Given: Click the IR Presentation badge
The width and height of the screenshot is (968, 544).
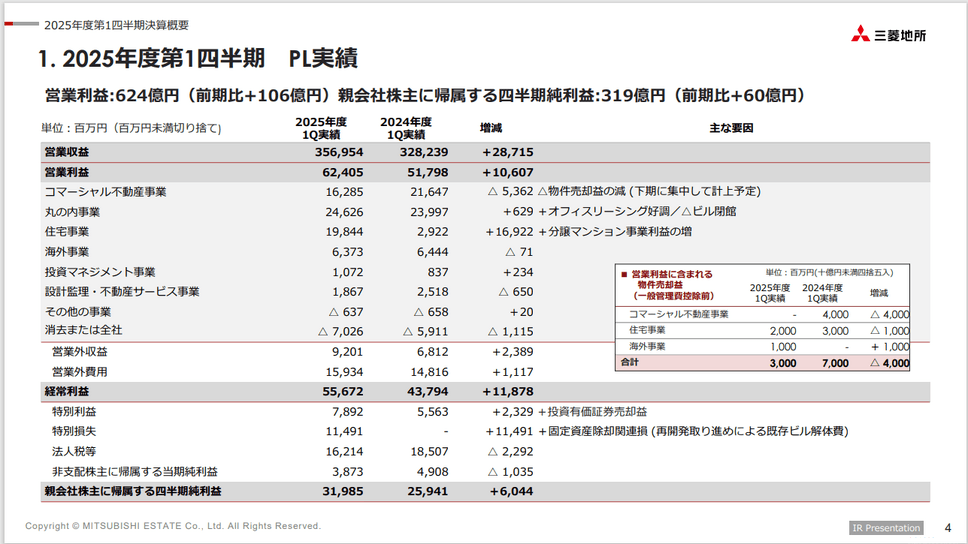Looking at the screenshot, I should [887, 528].
